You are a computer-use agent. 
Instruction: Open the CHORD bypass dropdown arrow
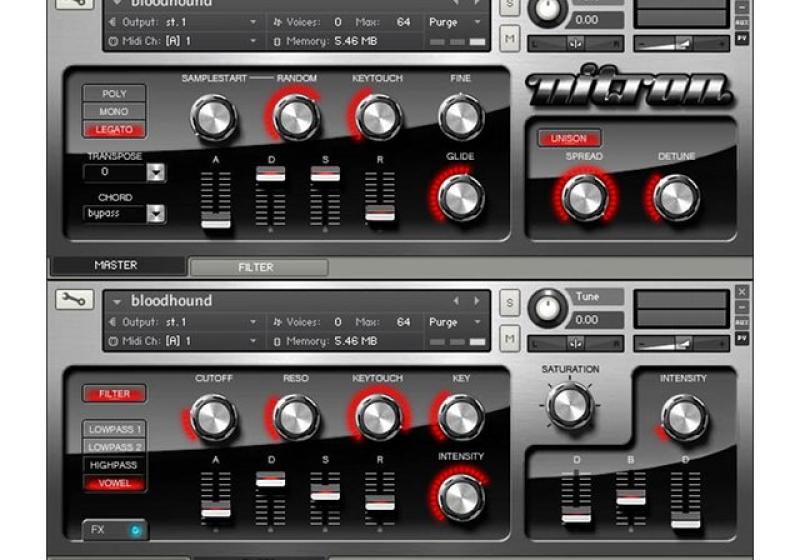tap(156, 214)
